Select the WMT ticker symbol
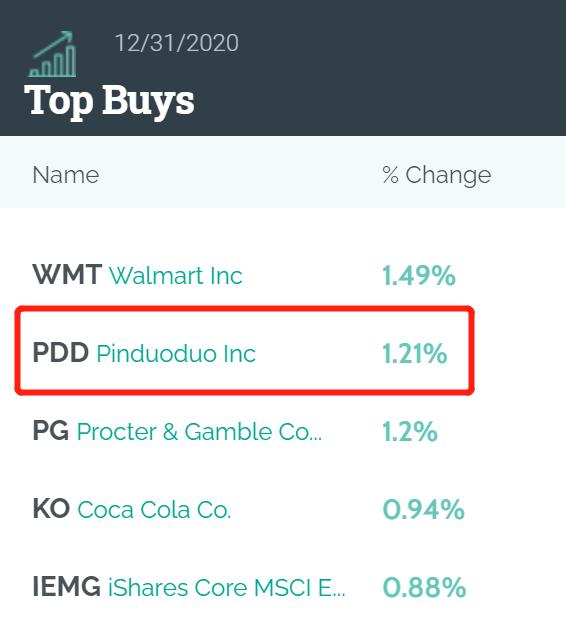This screenshot has height=620, width=566. pyautogui.click(x=67, y=275)
